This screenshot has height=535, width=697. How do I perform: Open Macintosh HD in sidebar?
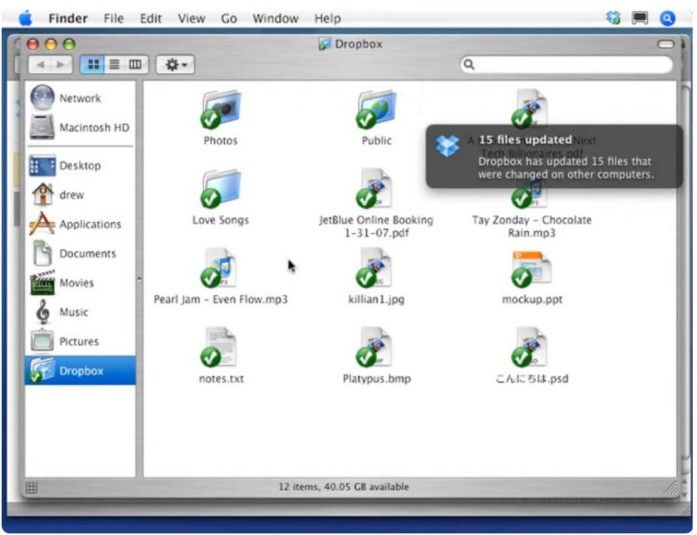(x=80, y=128)
